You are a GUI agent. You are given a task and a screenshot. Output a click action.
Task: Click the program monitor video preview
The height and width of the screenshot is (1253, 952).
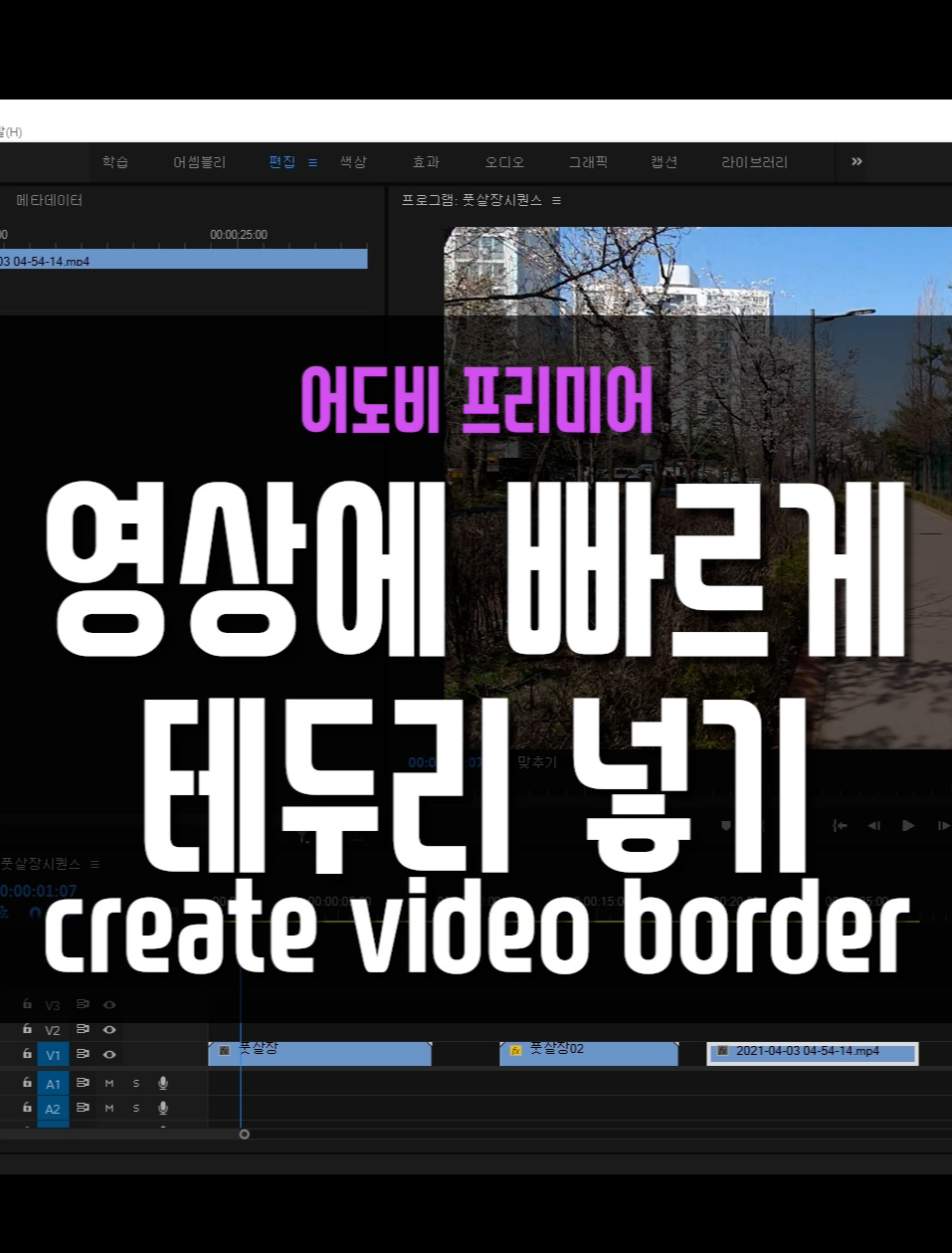[x=697, y=488]
